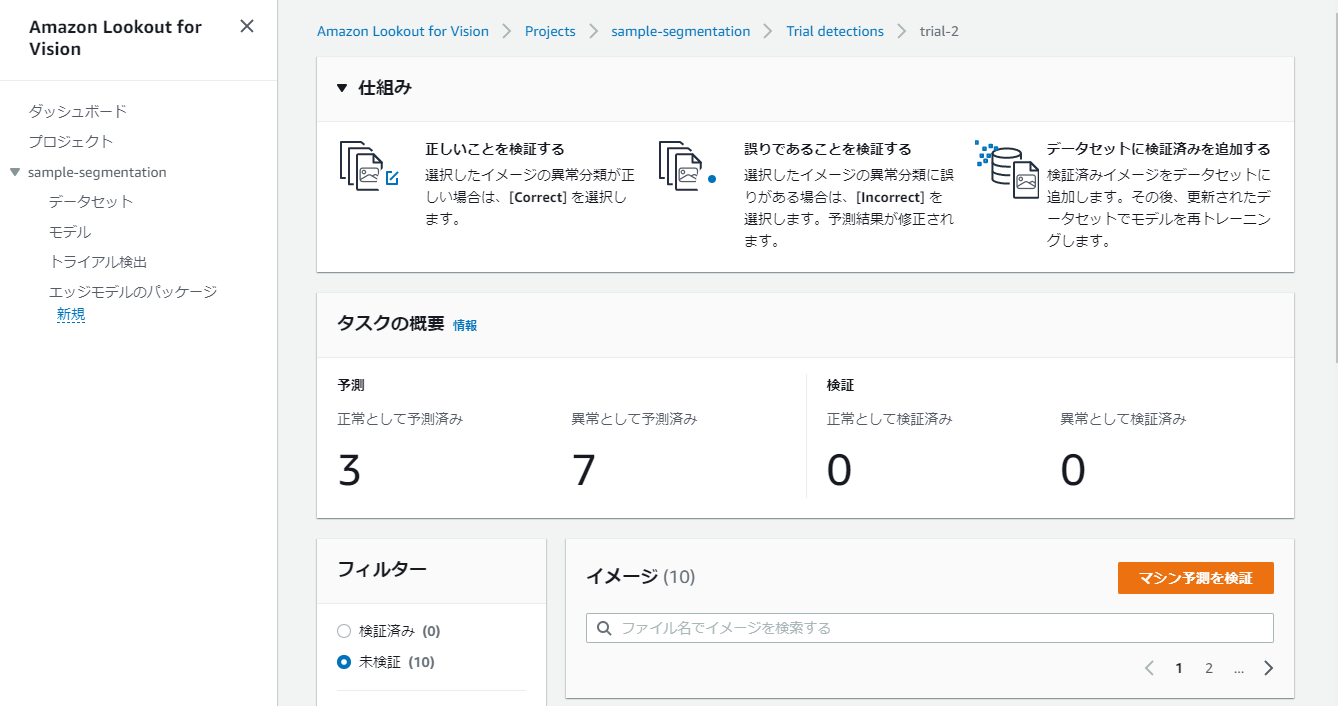This screenshot has width=1338, height=706.
Task: Click the count 3 for 正常として予測済み
Action: [x=349, y=470]
